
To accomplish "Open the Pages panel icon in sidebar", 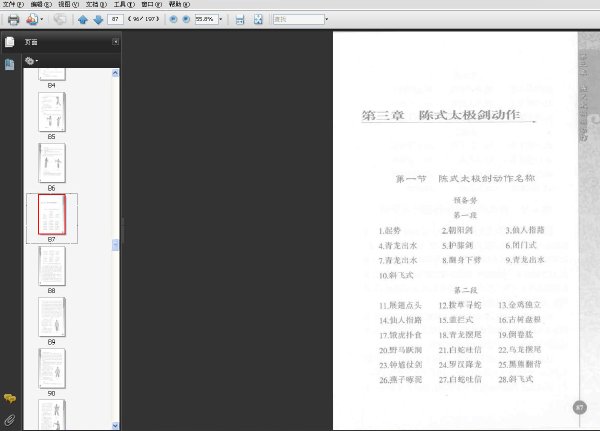I will point(10,42).
